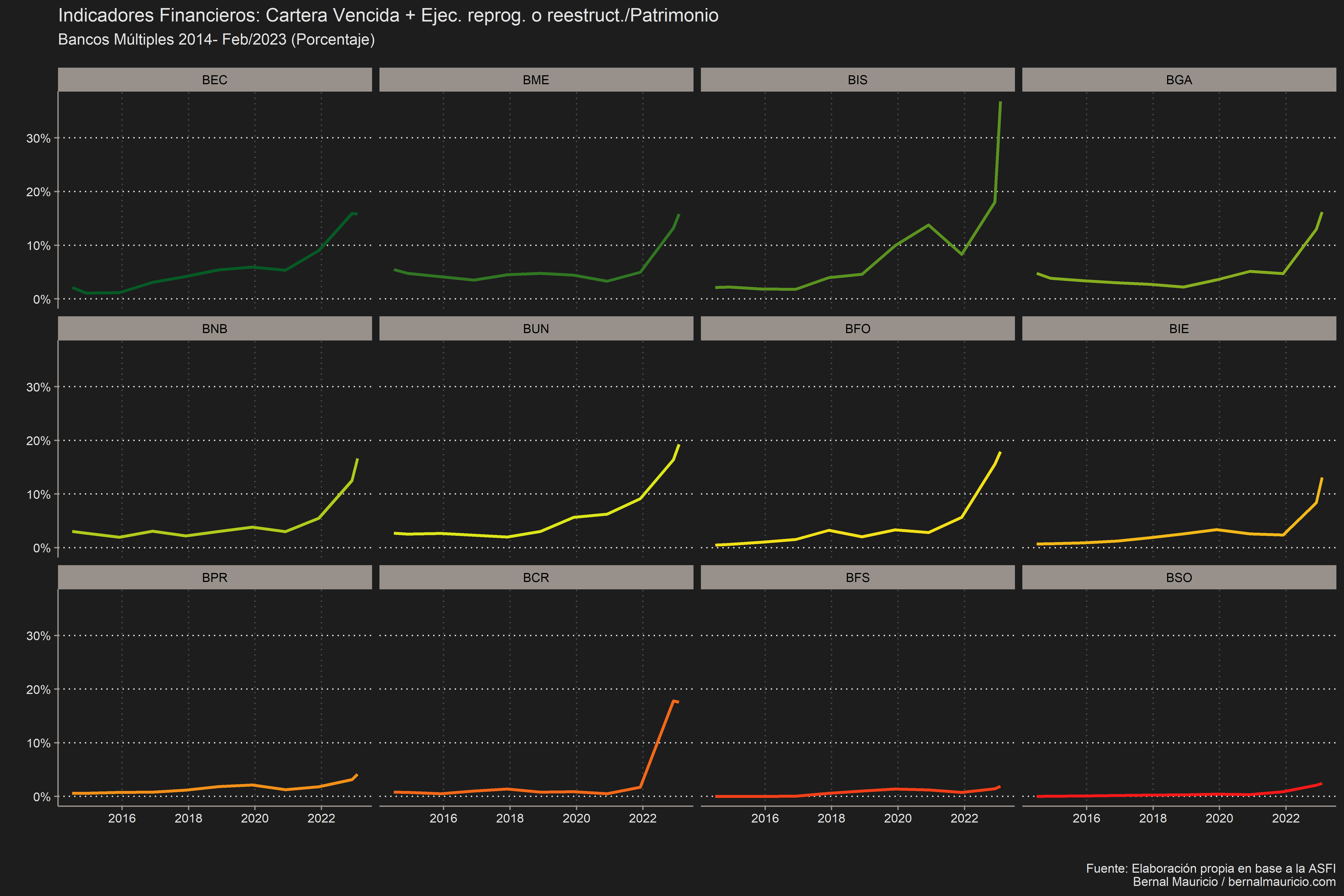The image size is (1344, 896).
Task: Click the credit 'Bernal Mauricio / bernalmauricio.com'
Action: 1234,882
